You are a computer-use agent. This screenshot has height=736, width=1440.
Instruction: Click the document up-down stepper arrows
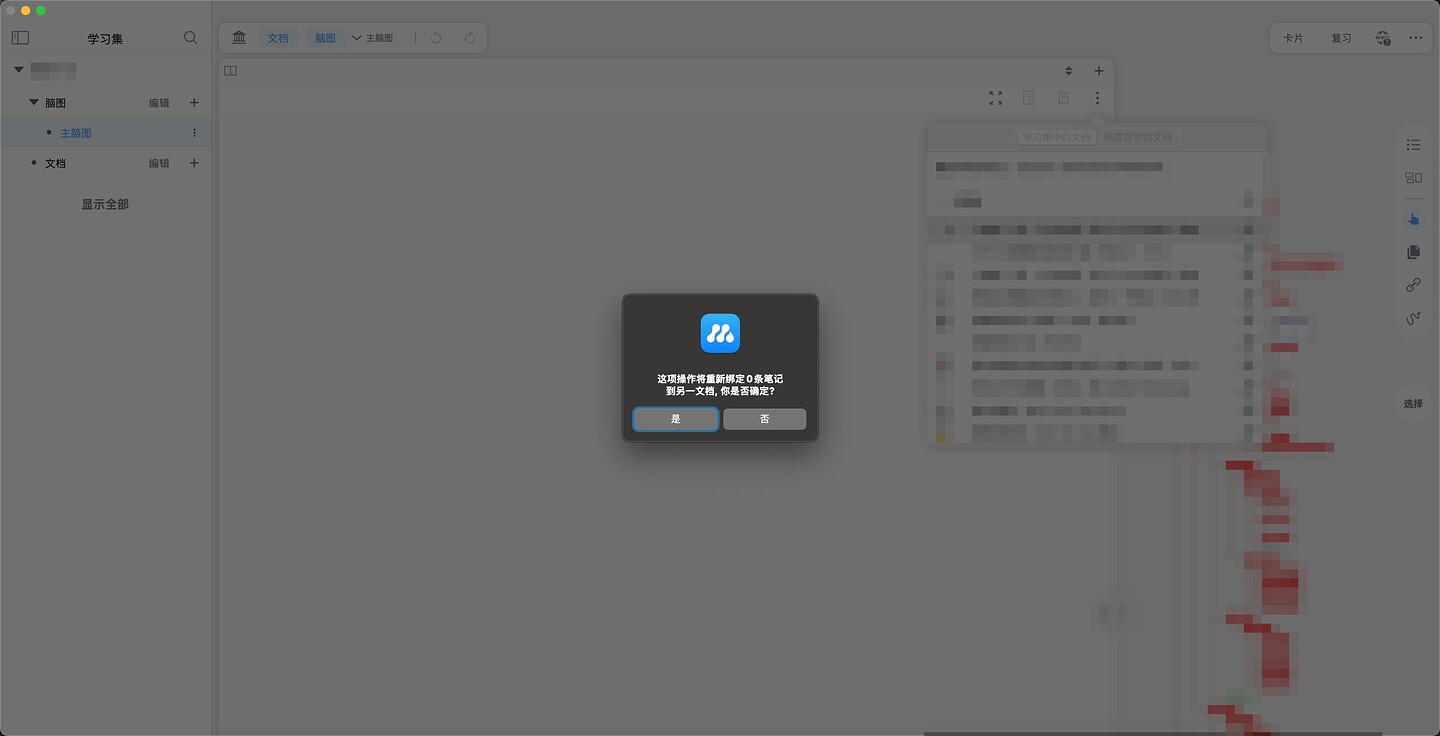click(x=1068, y=71)
